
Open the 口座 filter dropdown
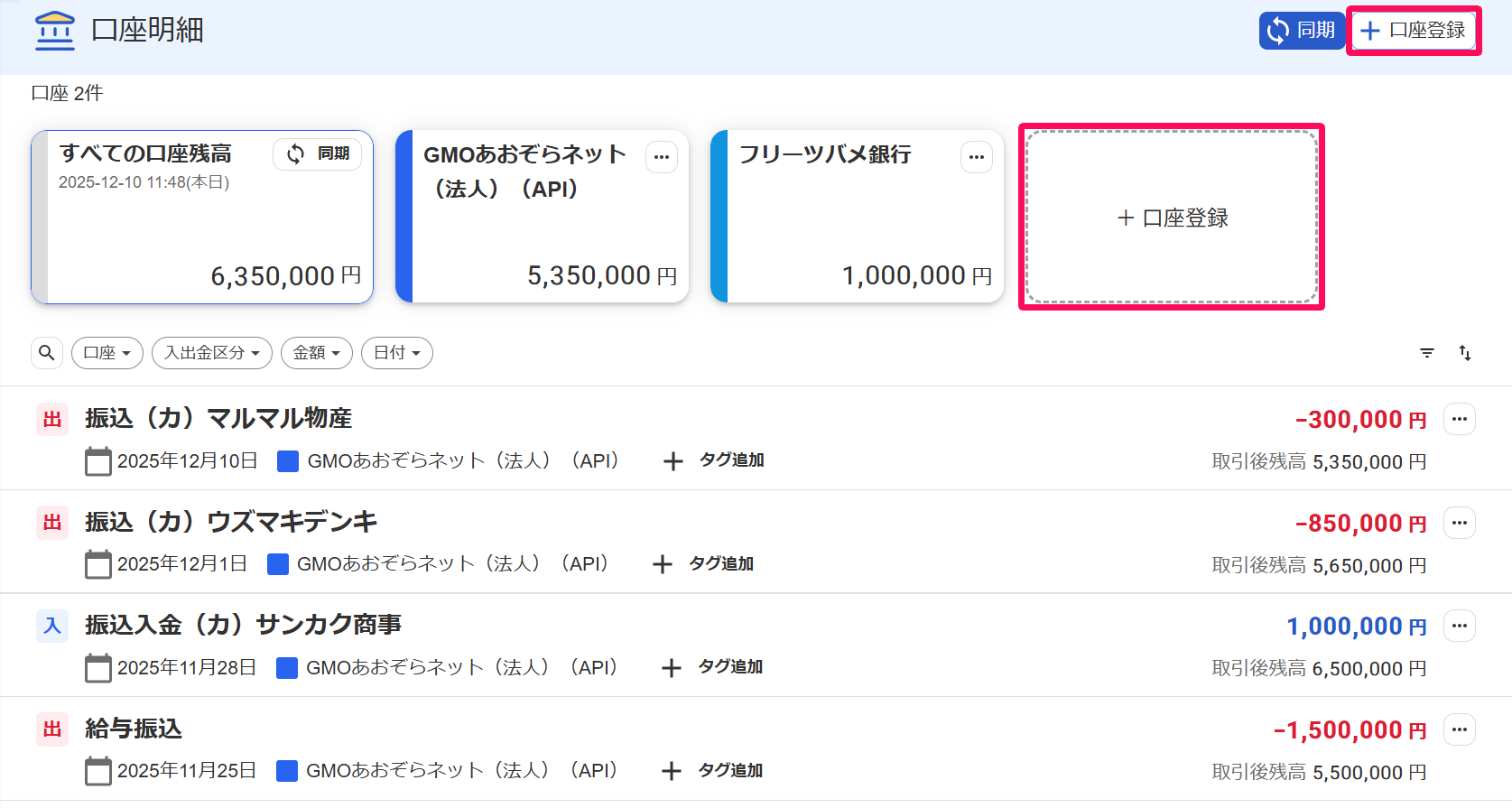107,353
